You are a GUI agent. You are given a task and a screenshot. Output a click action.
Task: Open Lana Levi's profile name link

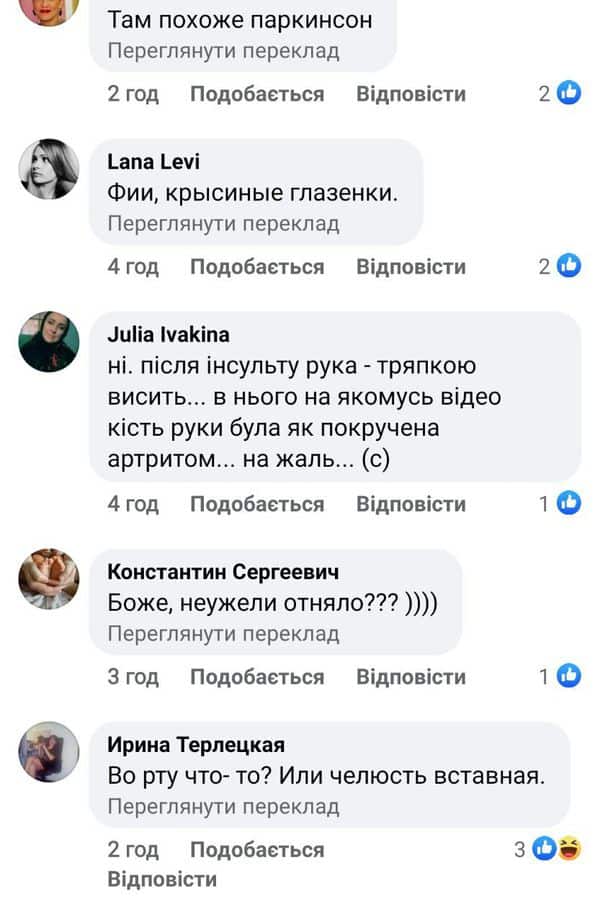pyautogui.click(x=153, y=163)
